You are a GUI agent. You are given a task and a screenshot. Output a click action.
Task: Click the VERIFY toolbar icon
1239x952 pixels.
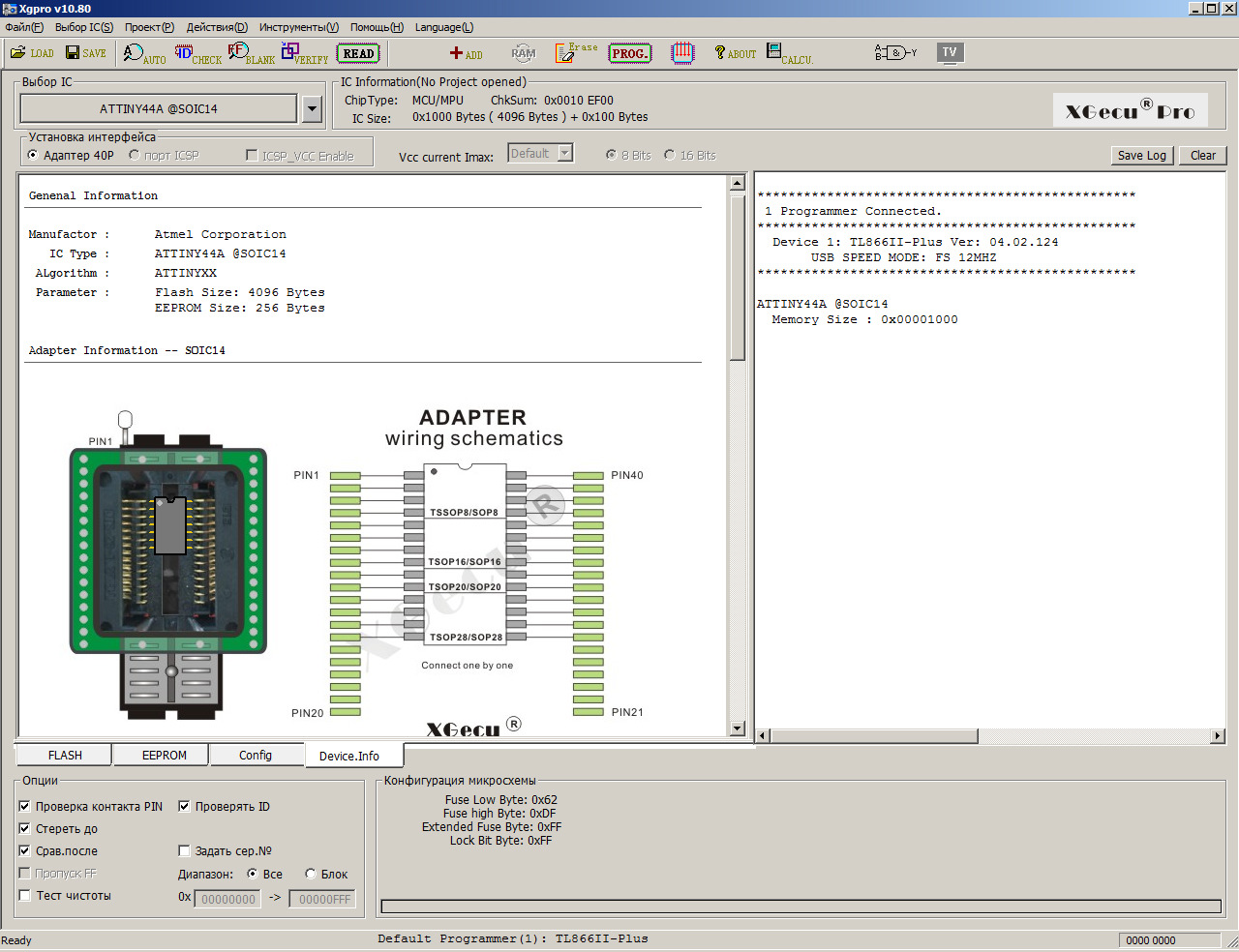[305, 53]
